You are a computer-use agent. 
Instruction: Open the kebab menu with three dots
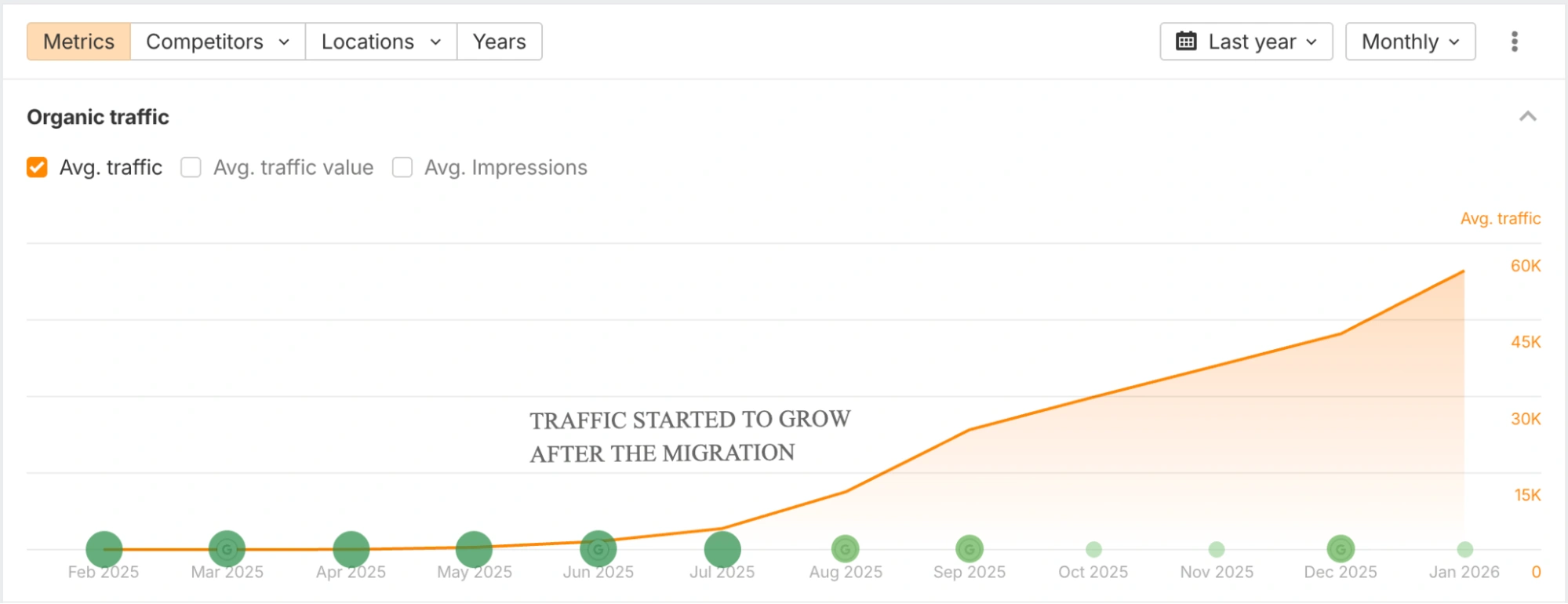(1514, 42)
